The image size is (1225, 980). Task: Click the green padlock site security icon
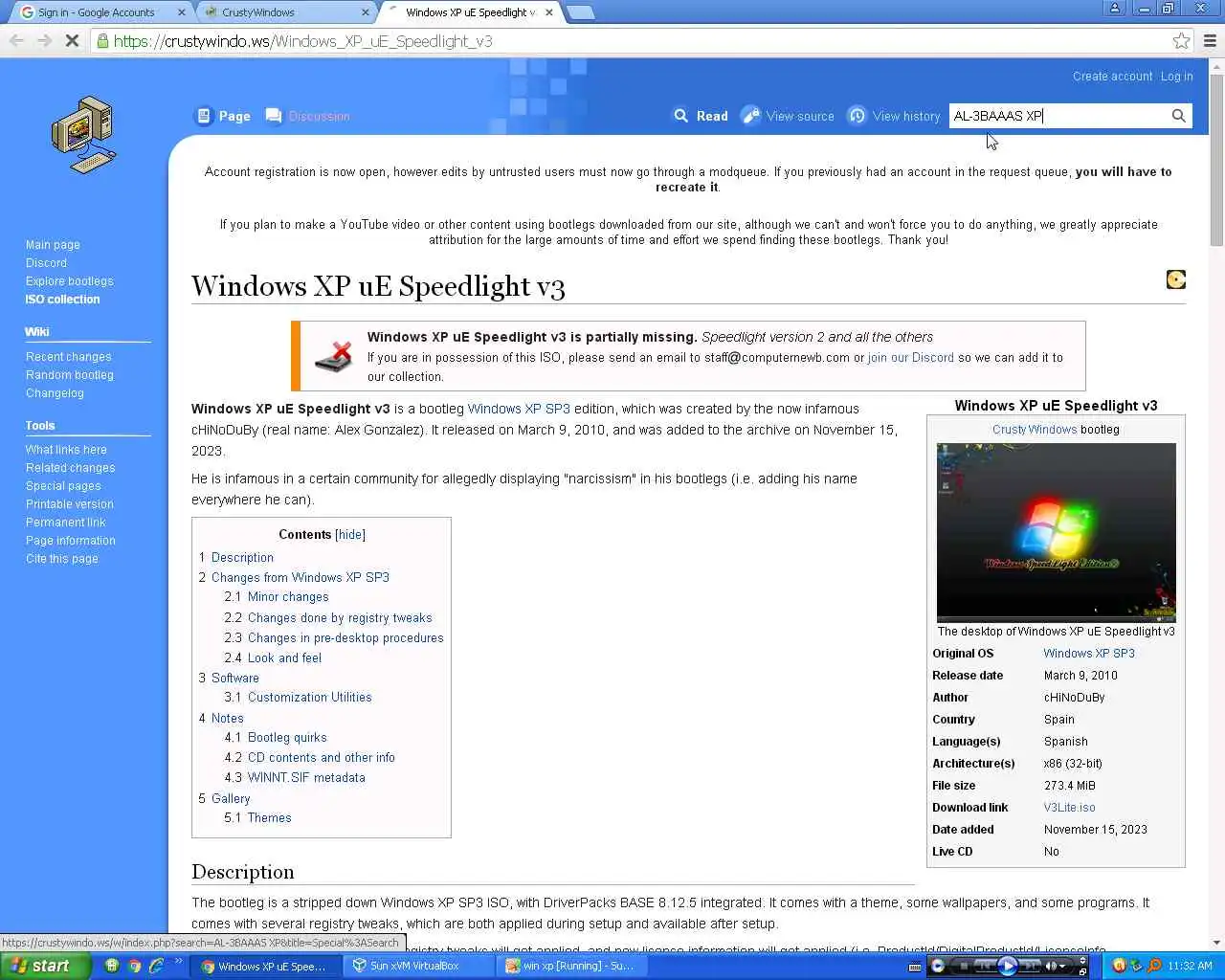pyautogui.click(x=102, y=41)
